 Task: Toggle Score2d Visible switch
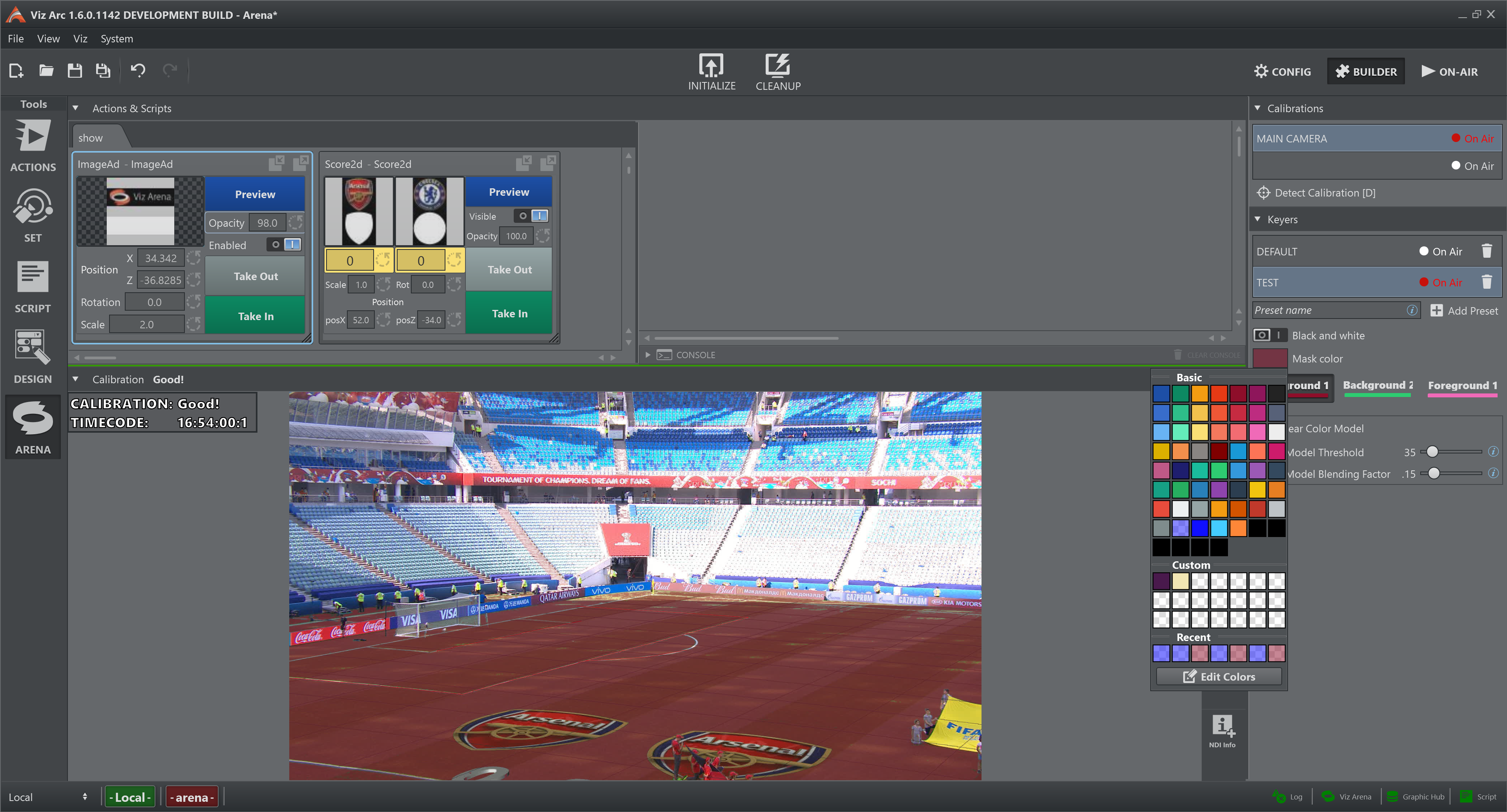coord(532,216)
